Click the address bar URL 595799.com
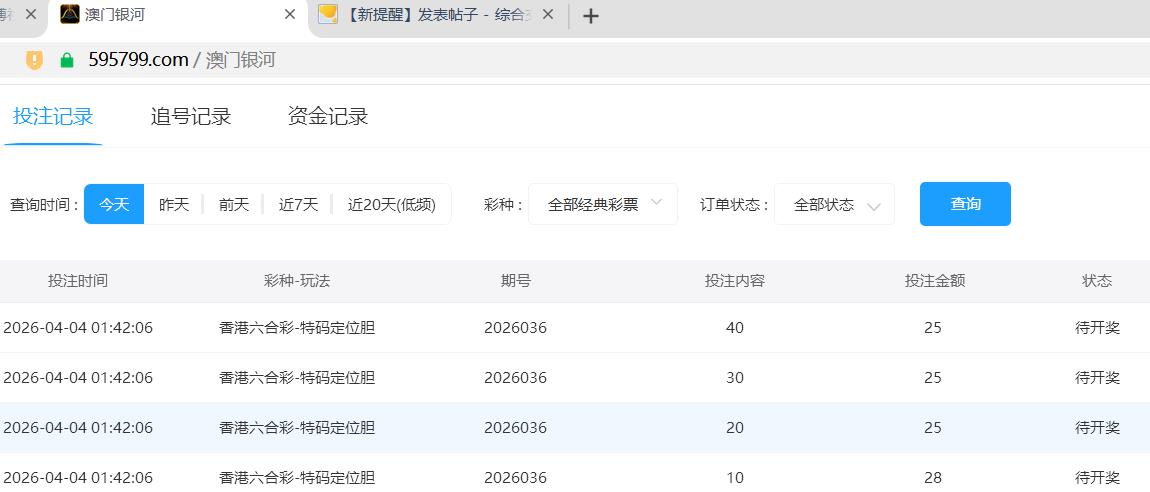The image size is (1150, 492). tap(138, 60)
